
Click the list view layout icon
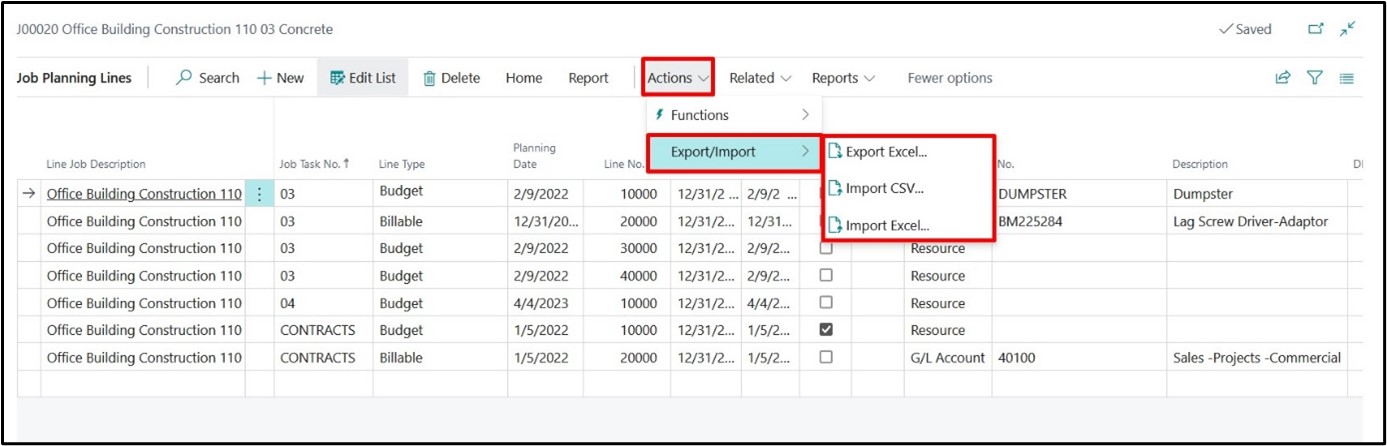pos(1346,78)
